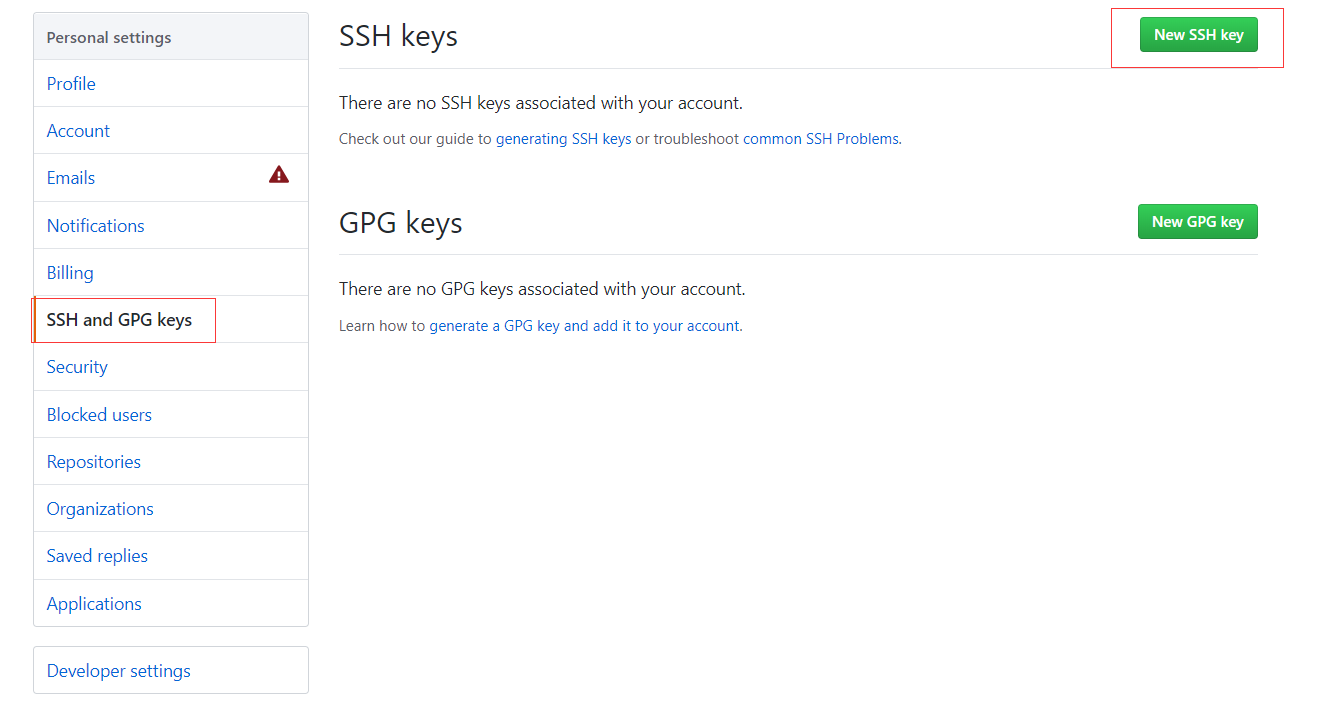Open Organizations in the sidebar
Viewport: 1333px width, 706px height.
100,509
